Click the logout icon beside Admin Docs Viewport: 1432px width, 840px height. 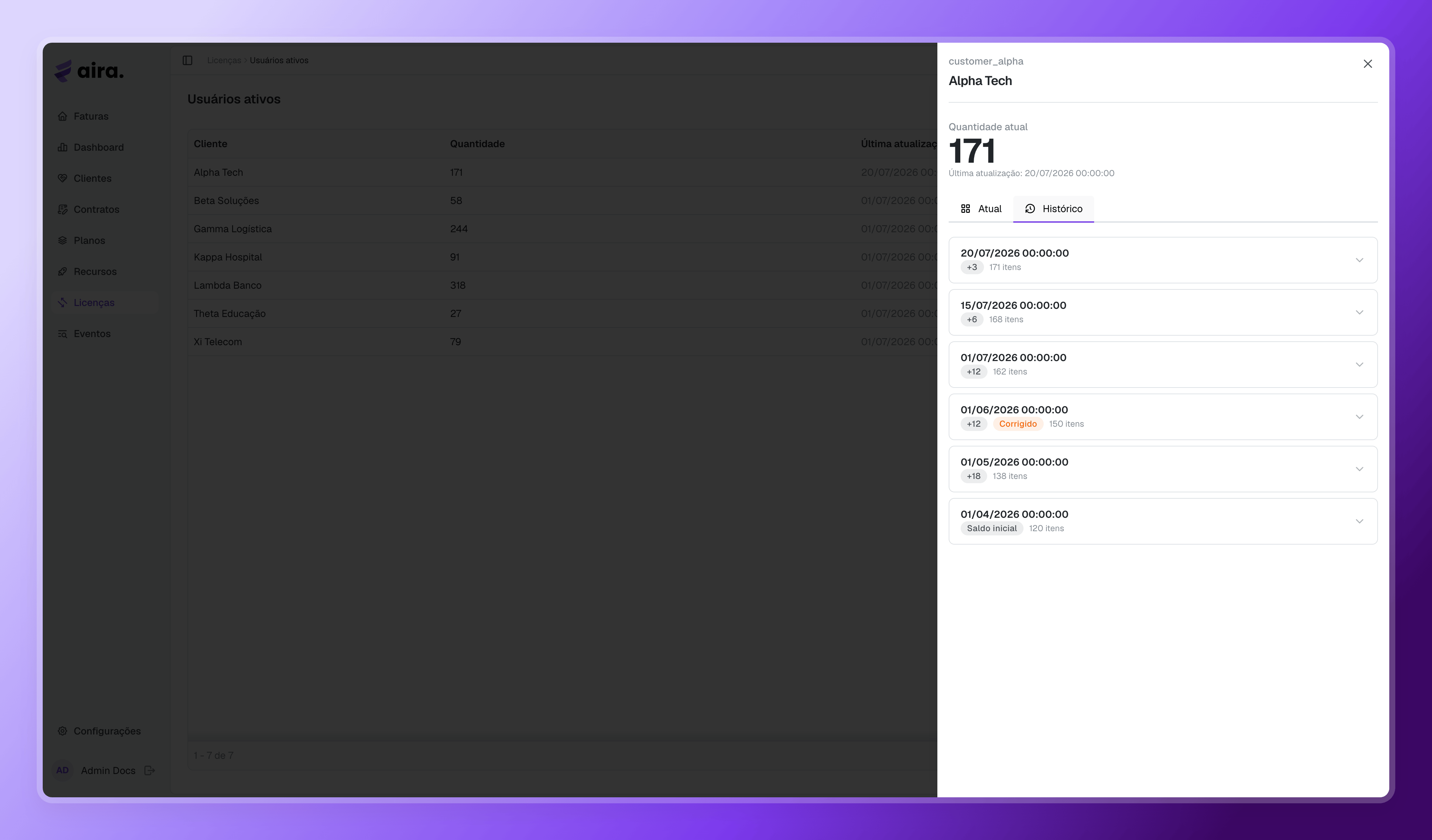(x=149, y=771)
